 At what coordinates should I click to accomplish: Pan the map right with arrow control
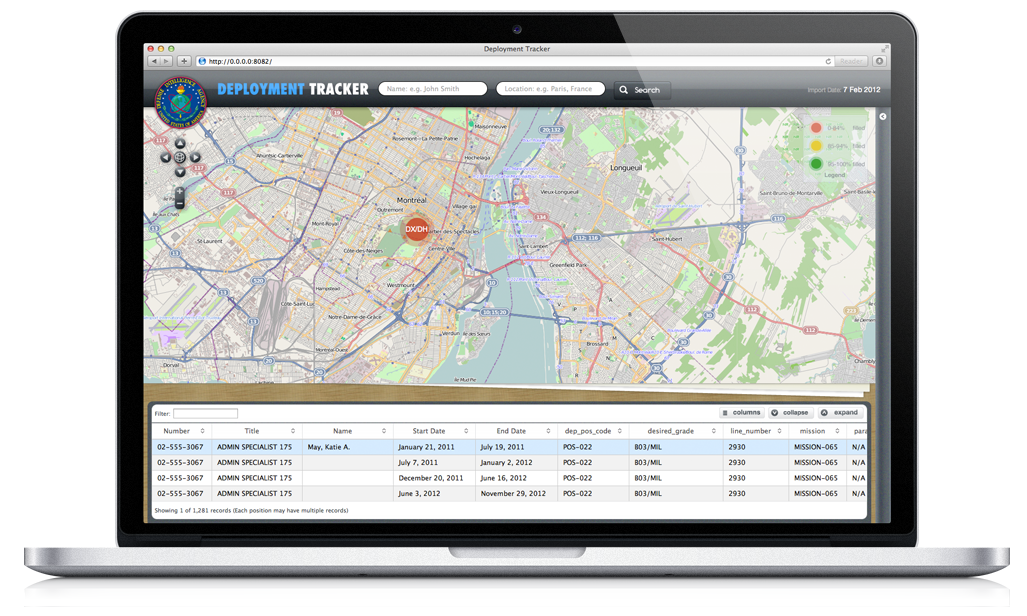point(195,157)
